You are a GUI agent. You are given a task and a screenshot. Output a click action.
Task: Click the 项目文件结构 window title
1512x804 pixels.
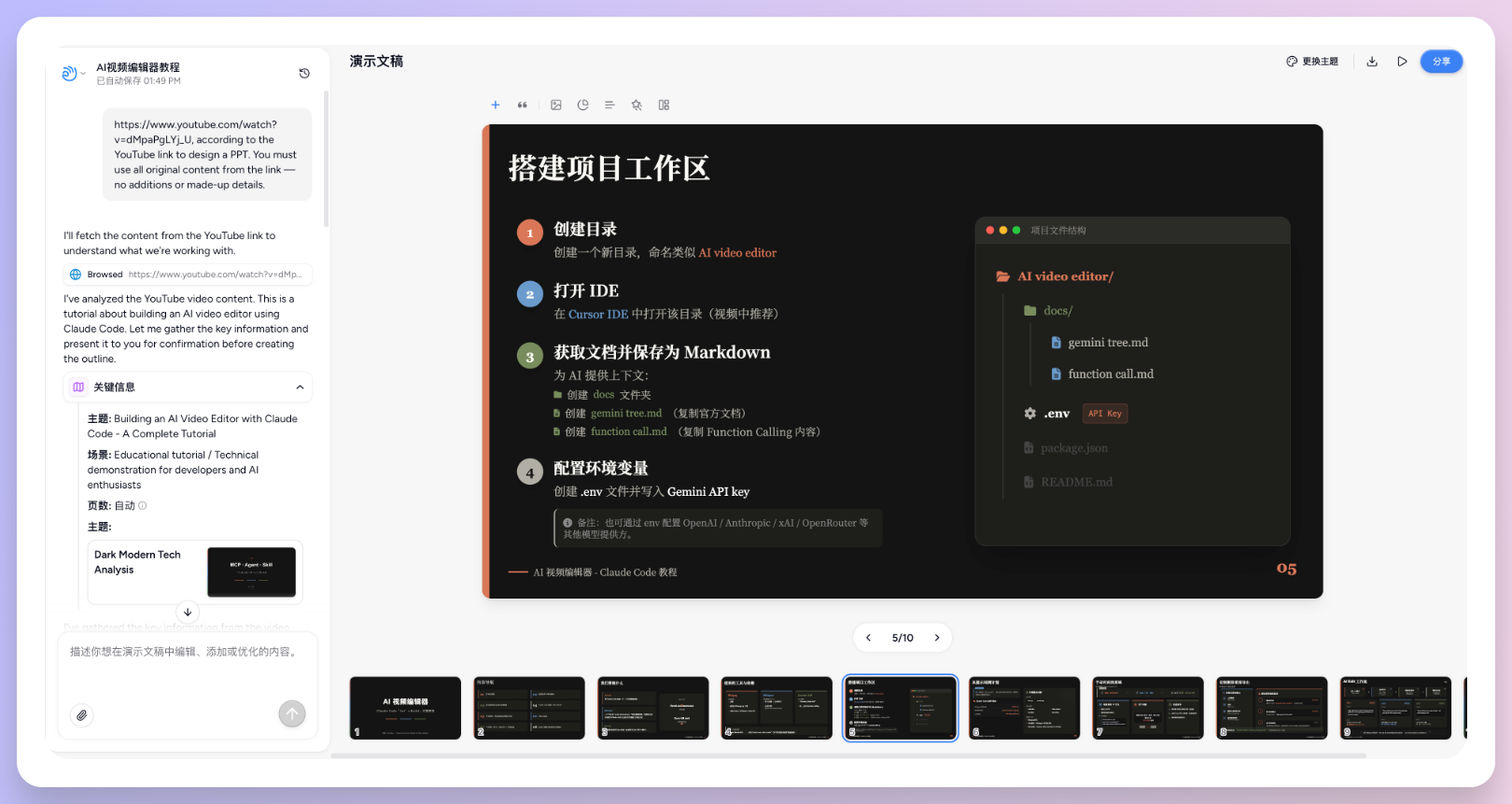click(1058, 230)
